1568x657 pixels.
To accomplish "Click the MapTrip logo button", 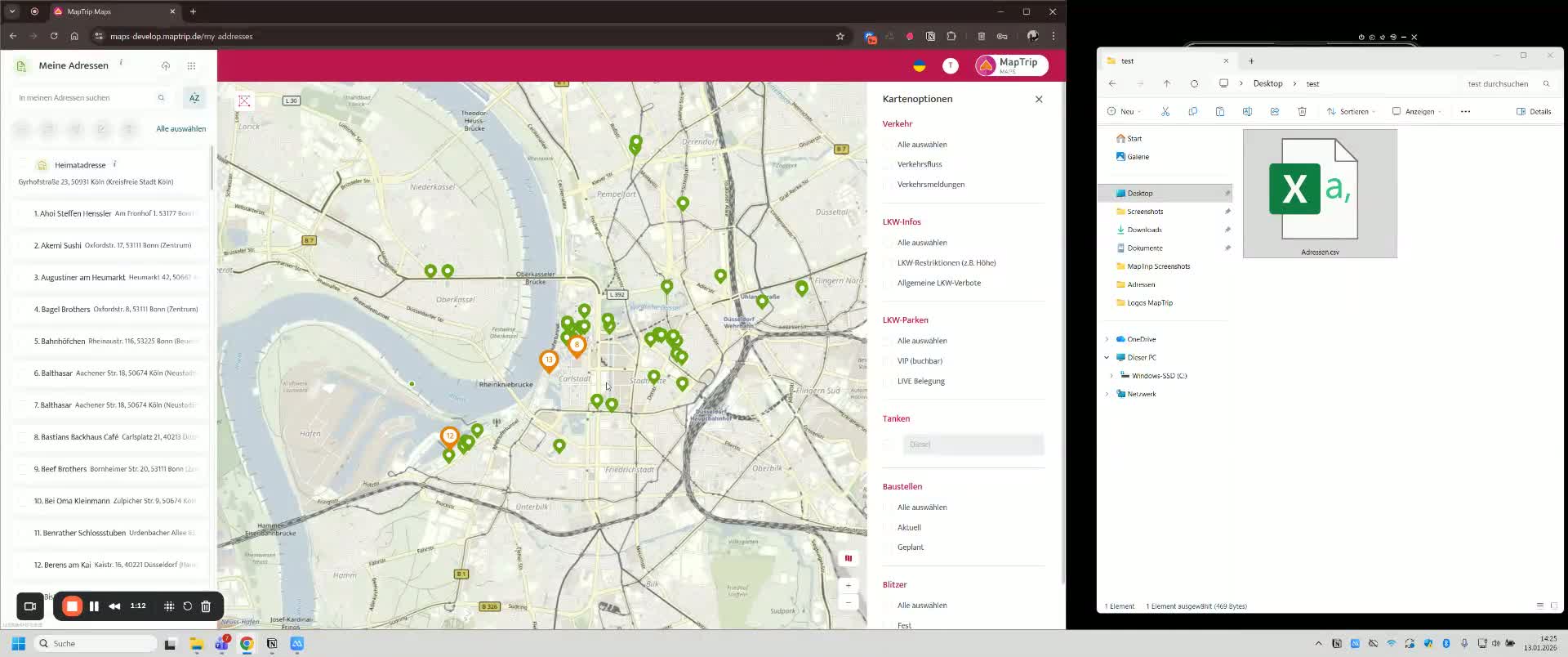I will click(1012, 65).
